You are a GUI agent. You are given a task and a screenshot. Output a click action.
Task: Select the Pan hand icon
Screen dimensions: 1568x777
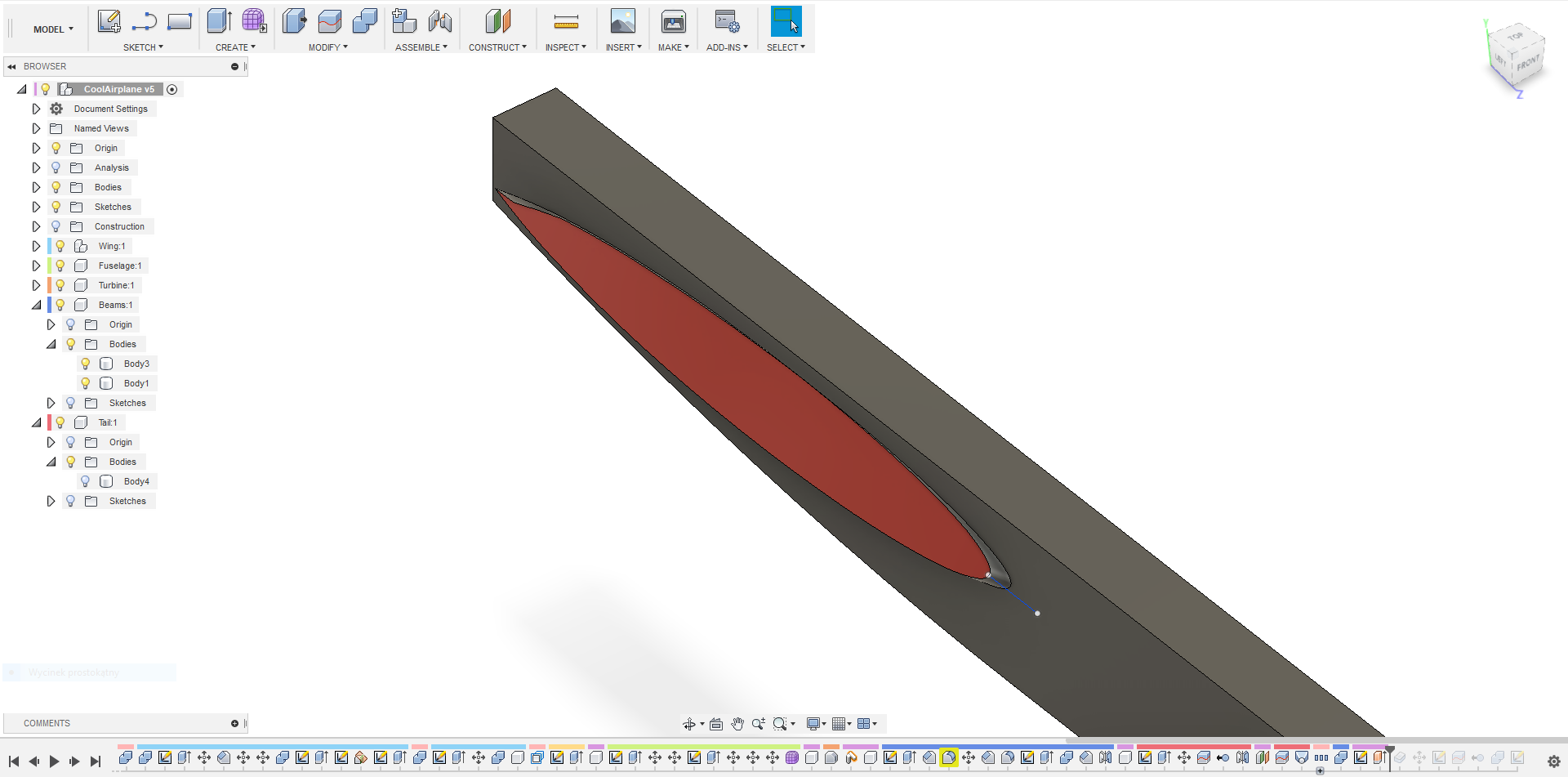737,724
